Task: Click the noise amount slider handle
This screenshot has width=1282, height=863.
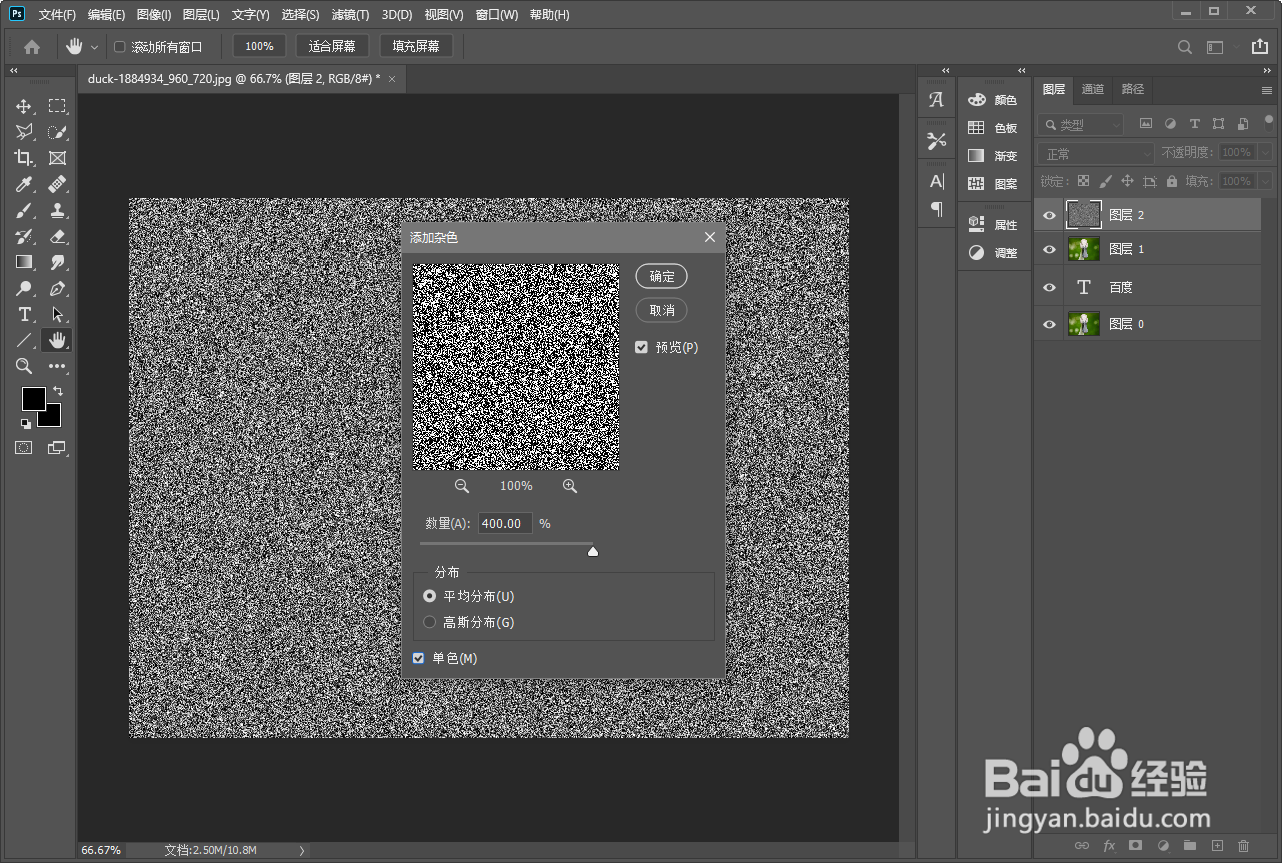Action: coord(593,550)
